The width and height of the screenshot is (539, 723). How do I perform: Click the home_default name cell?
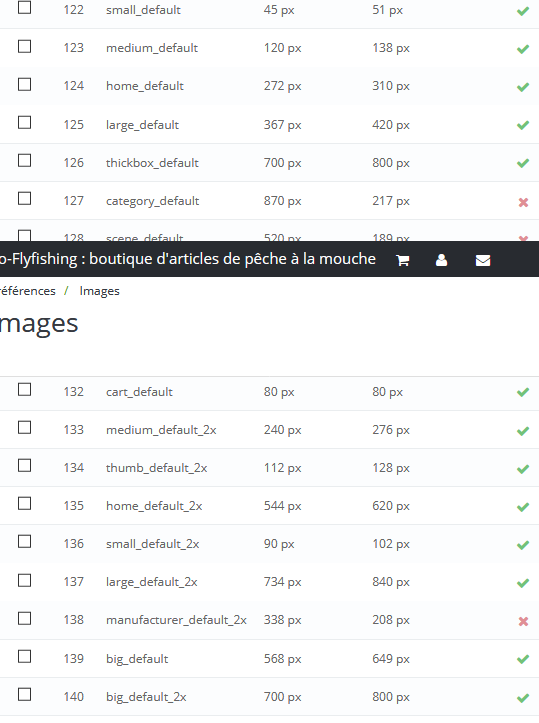tap(145, 86)
